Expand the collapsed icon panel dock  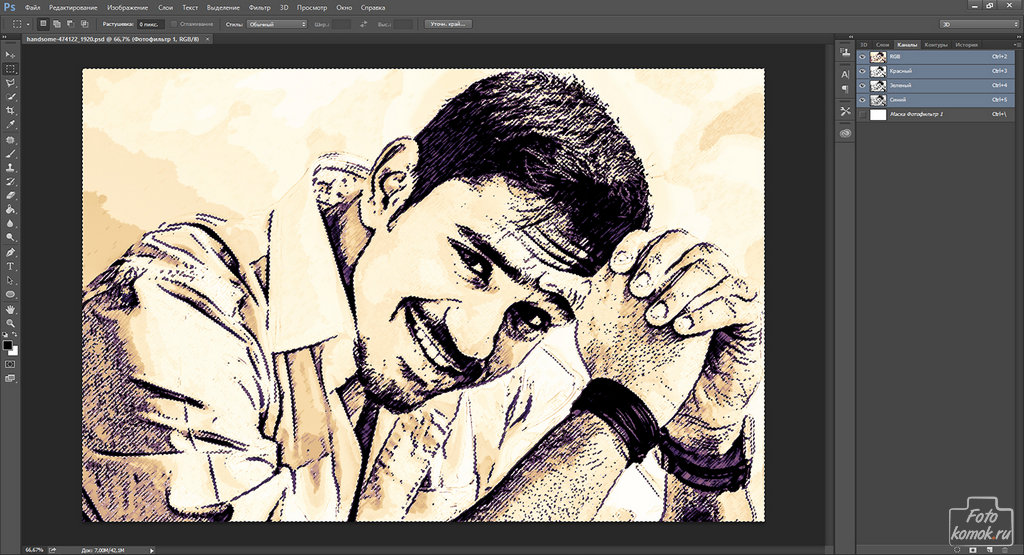coord(851,37)
